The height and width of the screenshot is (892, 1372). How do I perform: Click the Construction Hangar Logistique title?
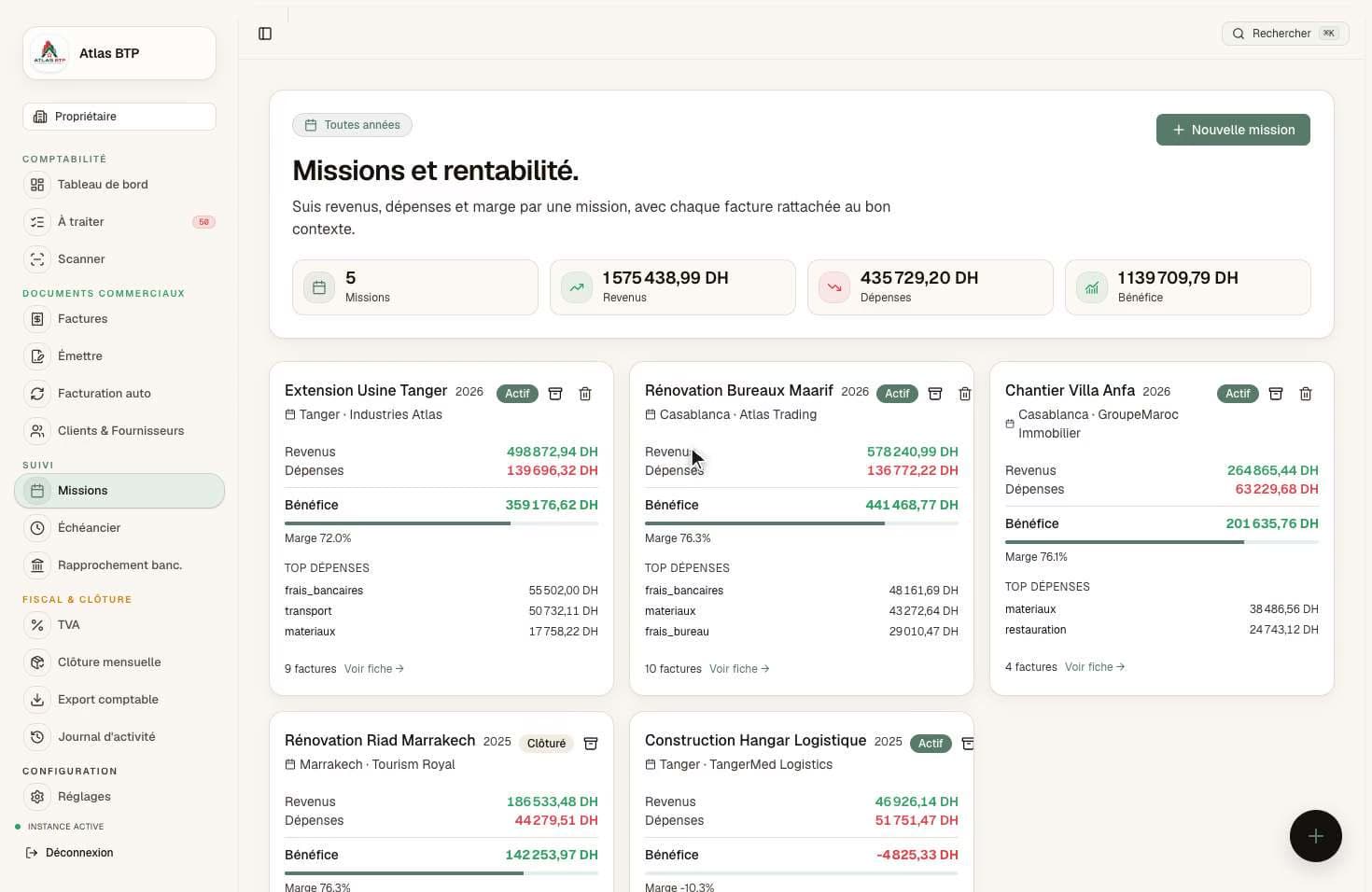point(756,741)
